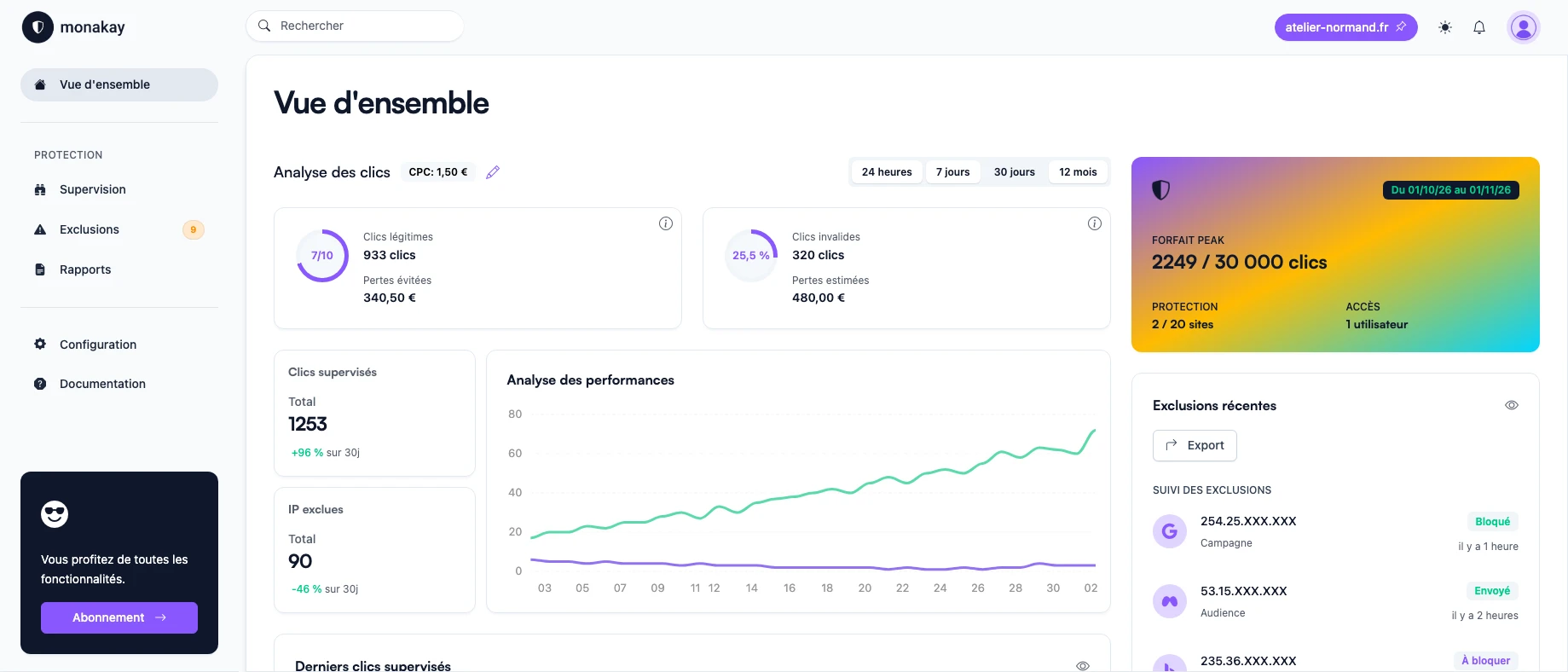Click the monakay shield logo
This screenshot has height=672, width=1568.
(x=38, y=27)
